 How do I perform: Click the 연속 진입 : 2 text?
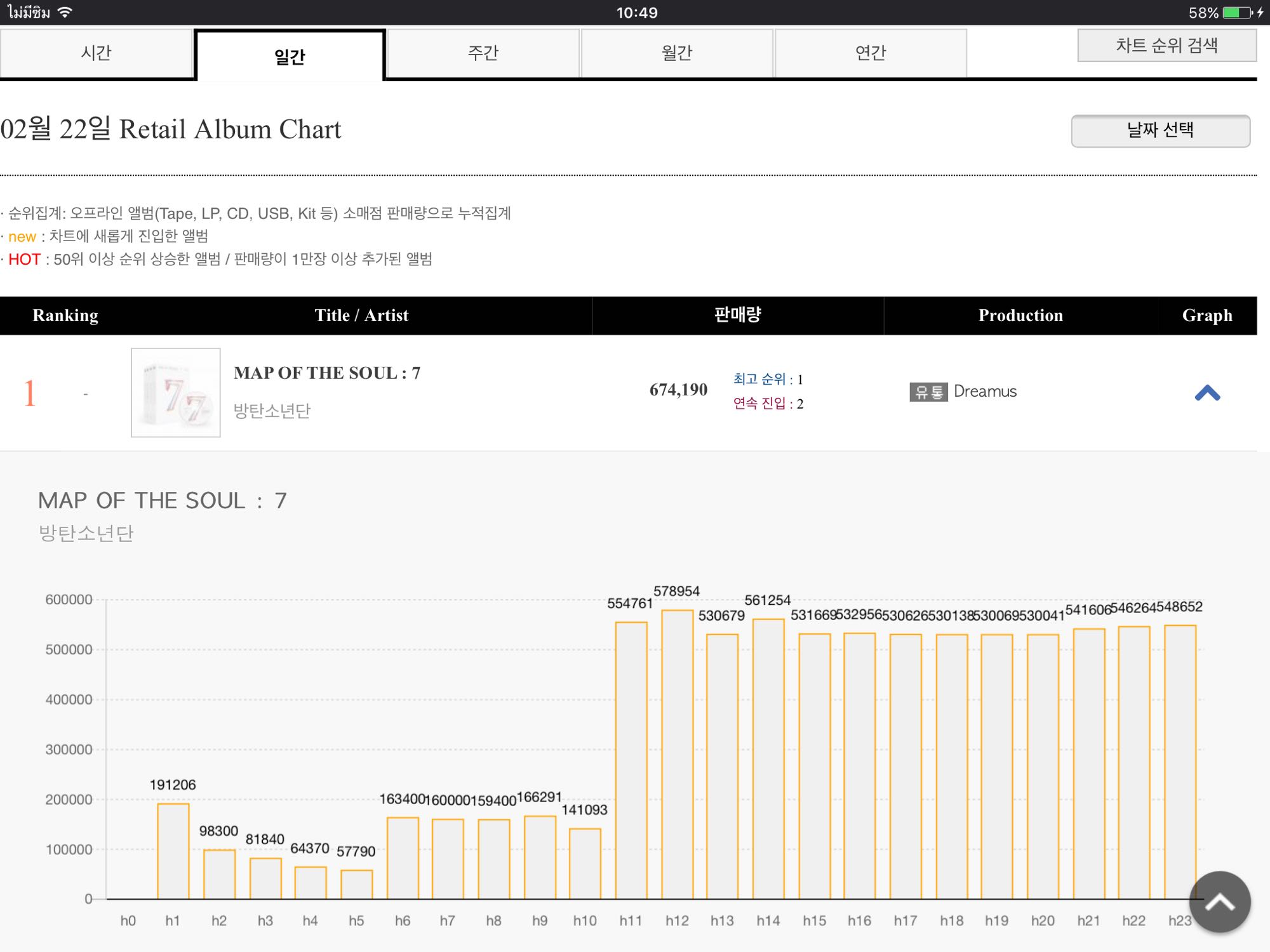click(x=768, y=403)
